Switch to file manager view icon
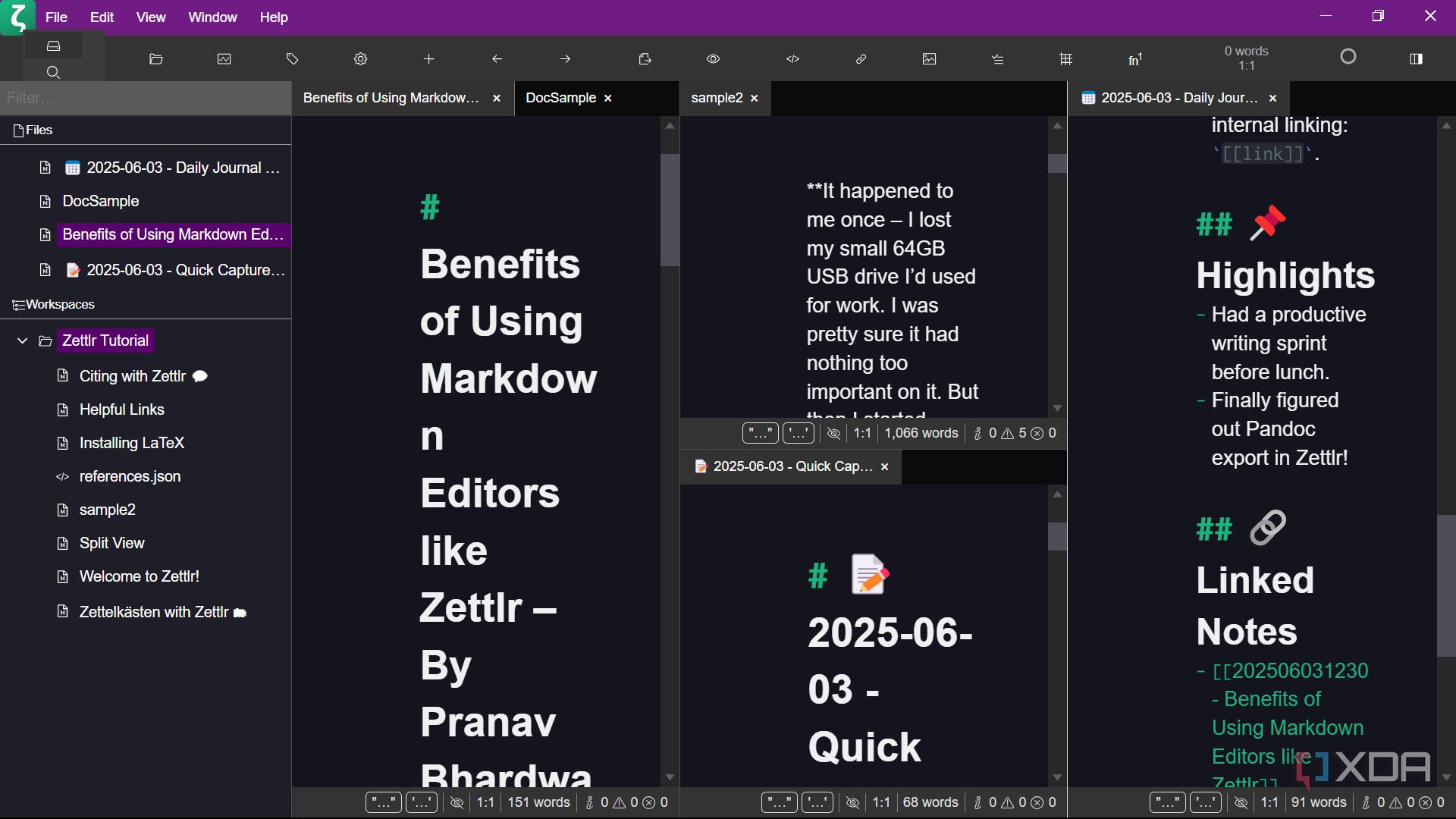This screenshot has width=1456, height=819. (53, 46)
